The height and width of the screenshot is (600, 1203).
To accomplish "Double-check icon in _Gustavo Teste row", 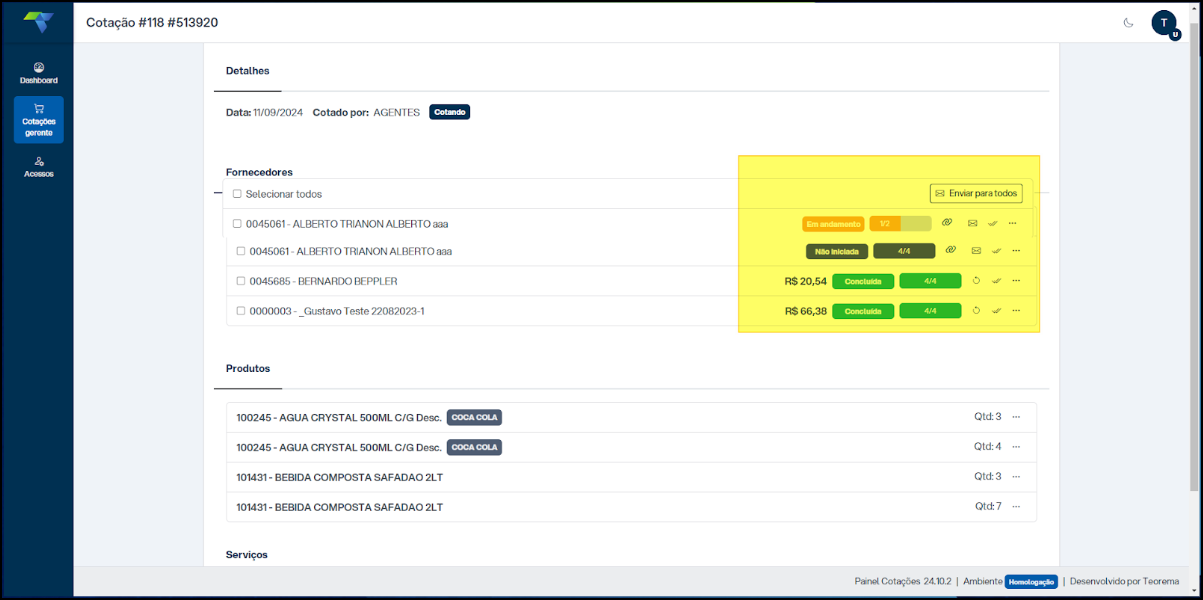I will 997,311.
